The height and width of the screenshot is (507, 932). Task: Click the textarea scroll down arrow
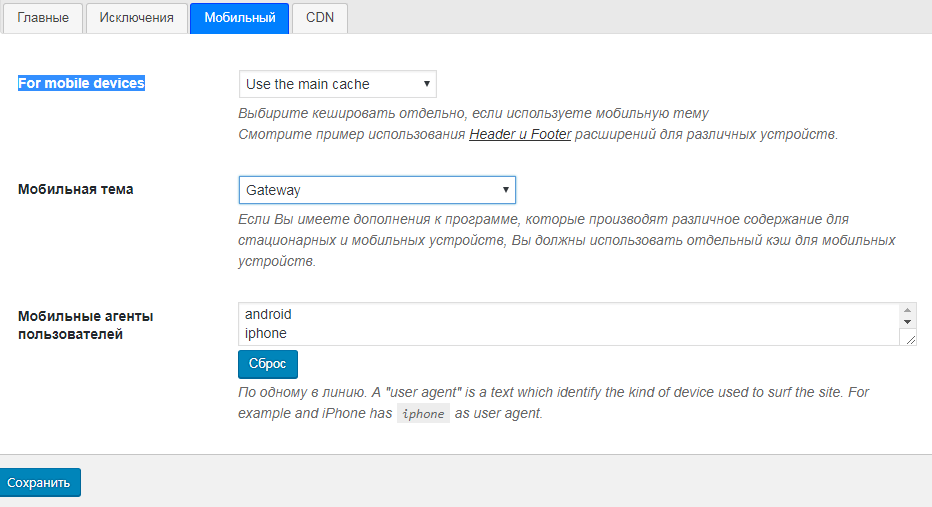(908, 322)
